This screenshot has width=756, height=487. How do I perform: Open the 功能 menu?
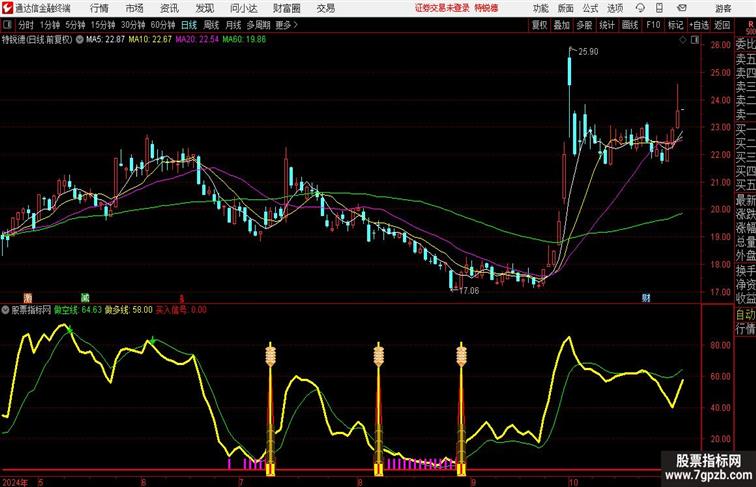(x=540, y=8)
